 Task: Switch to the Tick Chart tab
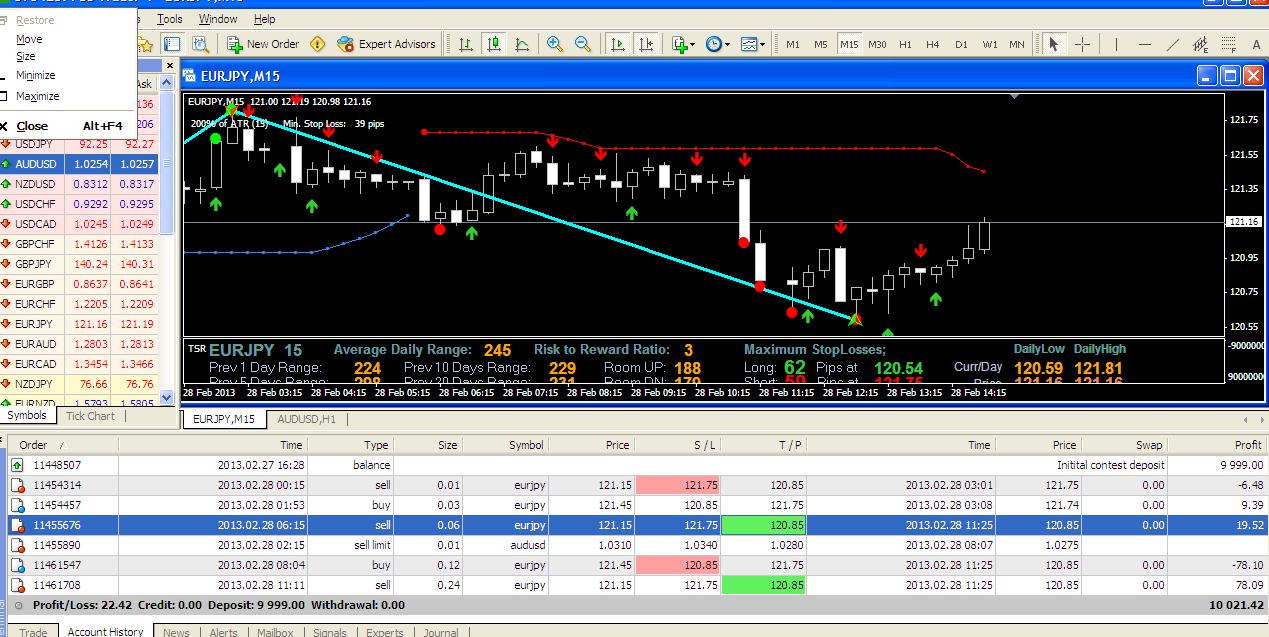(90, 416)
